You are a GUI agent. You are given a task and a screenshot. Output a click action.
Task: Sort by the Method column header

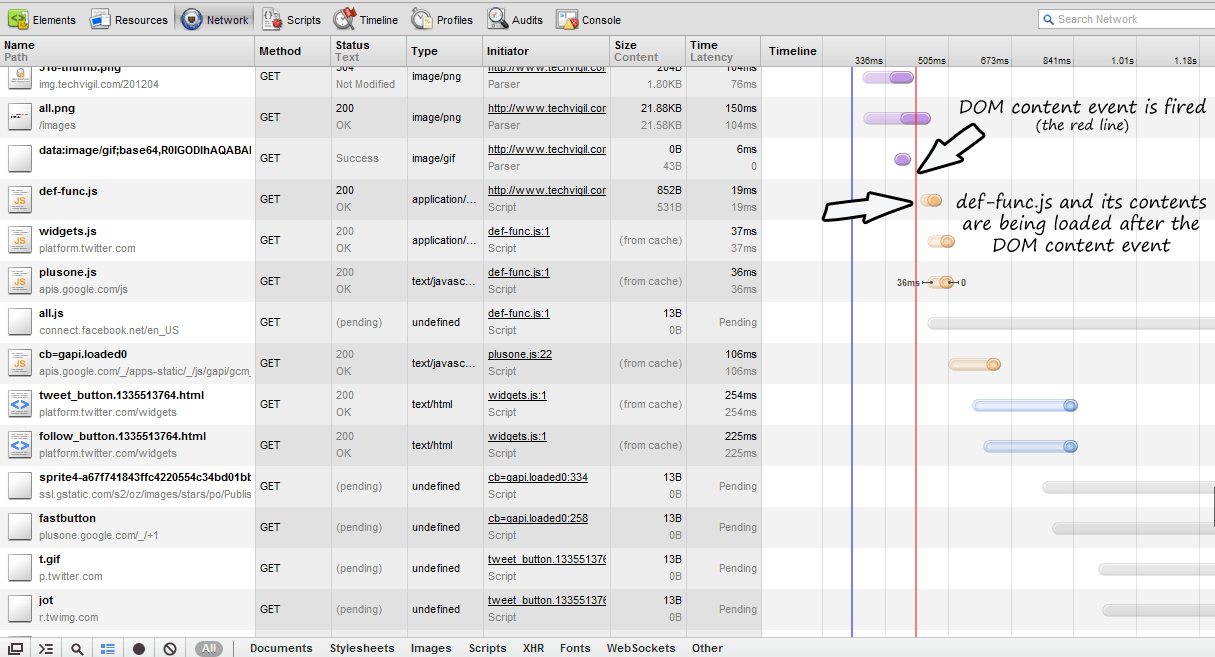tap(293, 51)
